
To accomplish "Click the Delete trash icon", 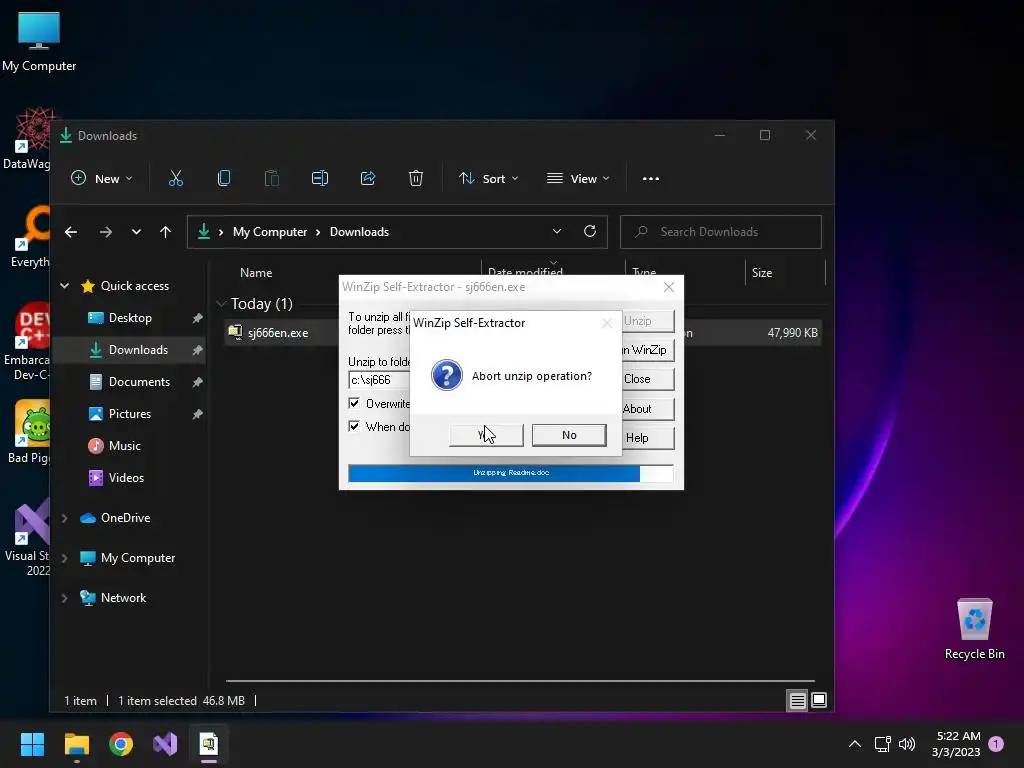I will pos(416,178).
